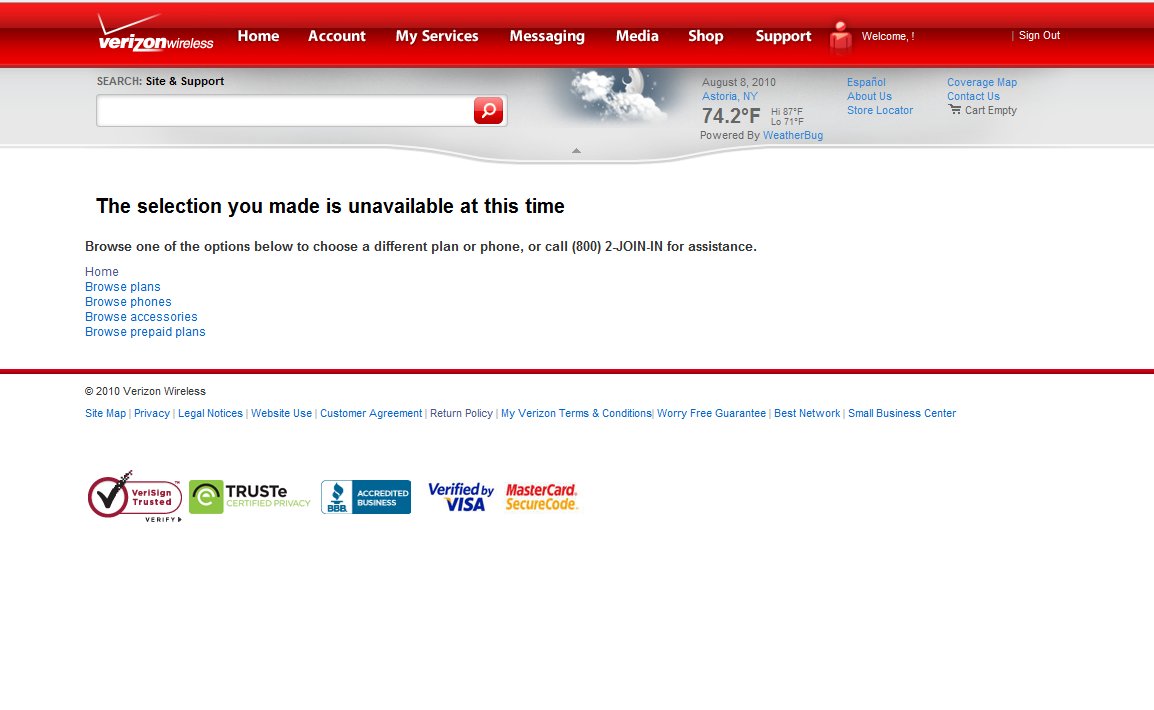Open the Support menu

click(783, 36)
